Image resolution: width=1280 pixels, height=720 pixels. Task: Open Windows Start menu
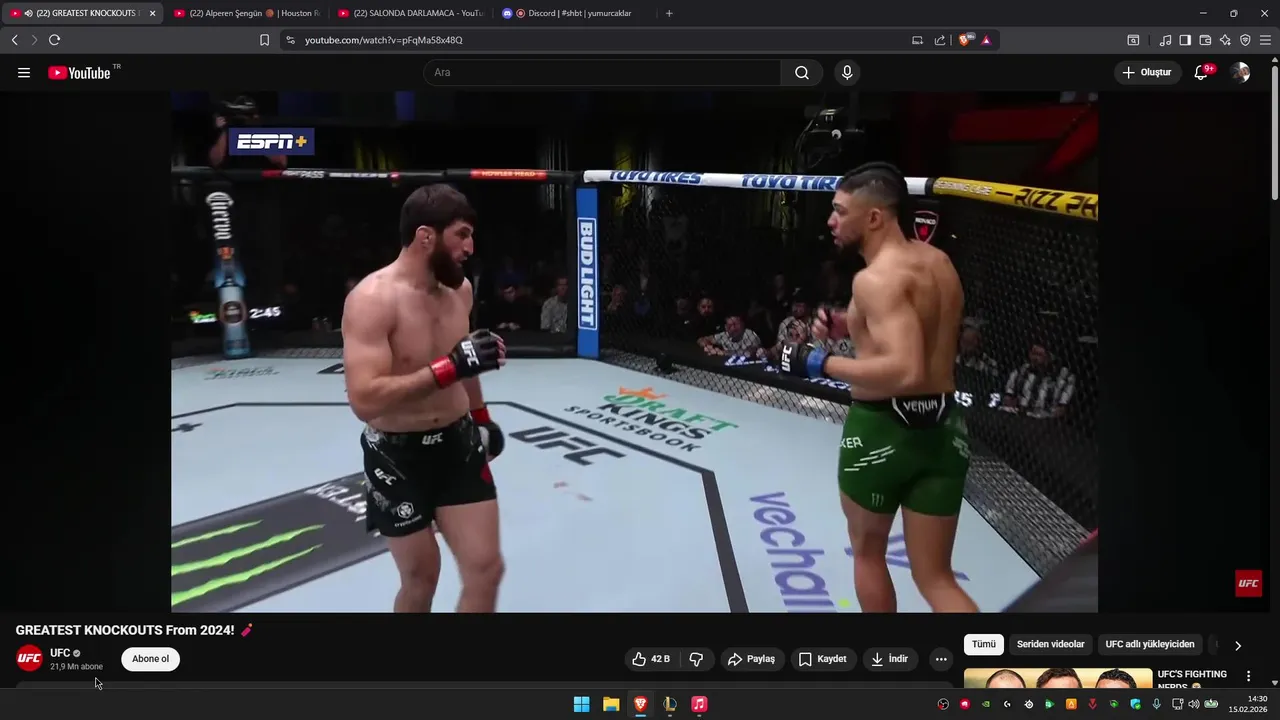tap(581, 704)
